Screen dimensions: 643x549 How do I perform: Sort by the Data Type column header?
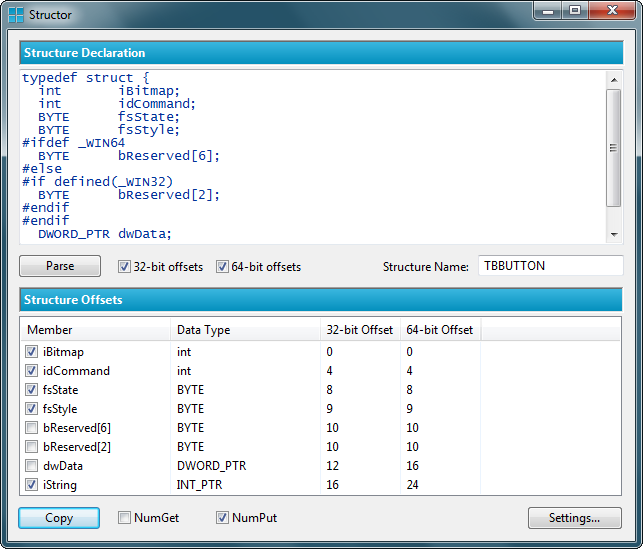(245, 330)
